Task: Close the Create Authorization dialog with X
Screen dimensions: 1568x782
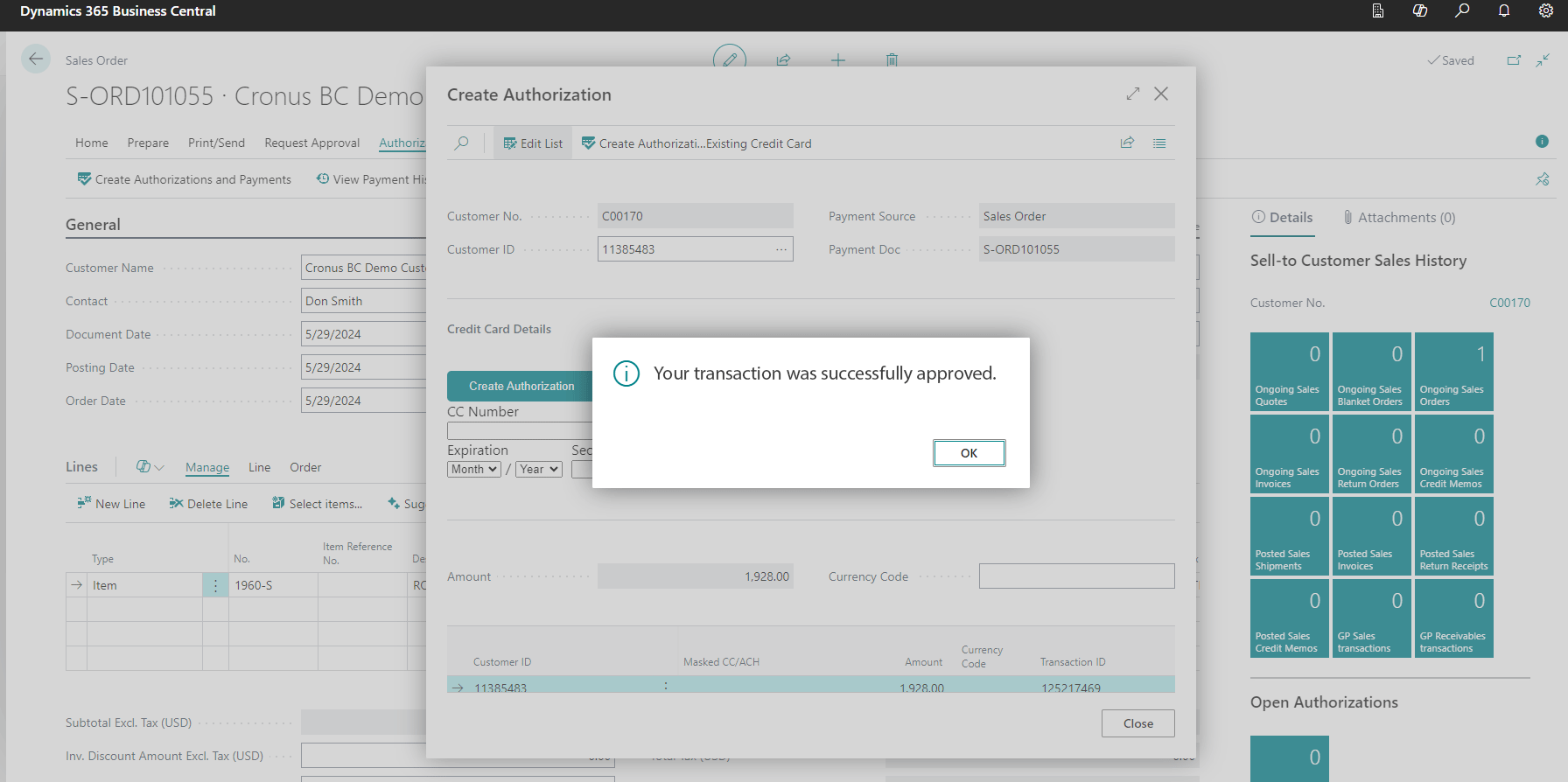Action: click(x=1161, y=94)
